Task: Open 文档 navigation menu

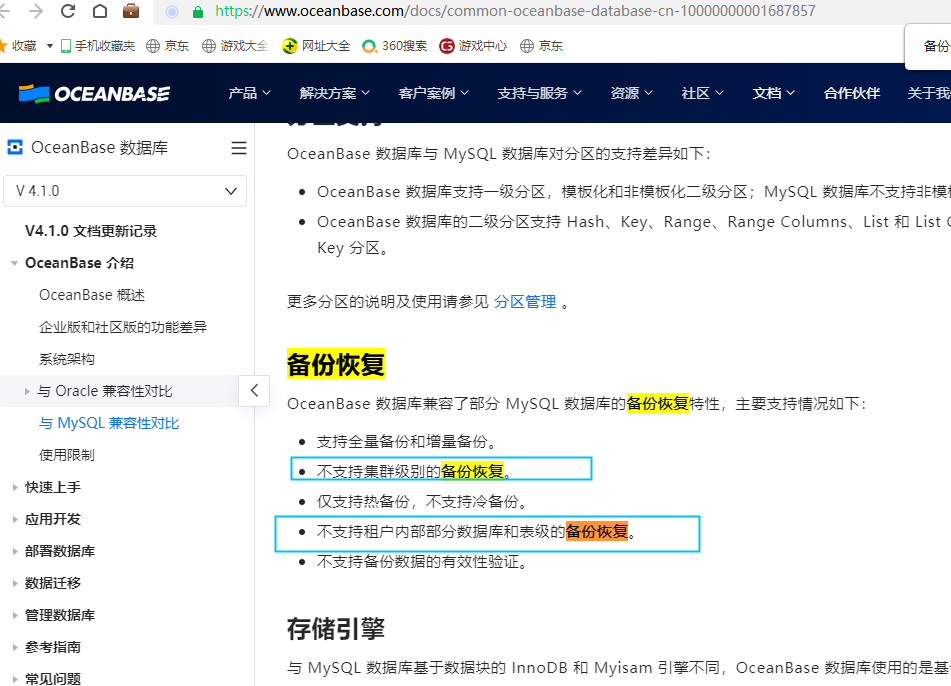Action: point(773,93)
